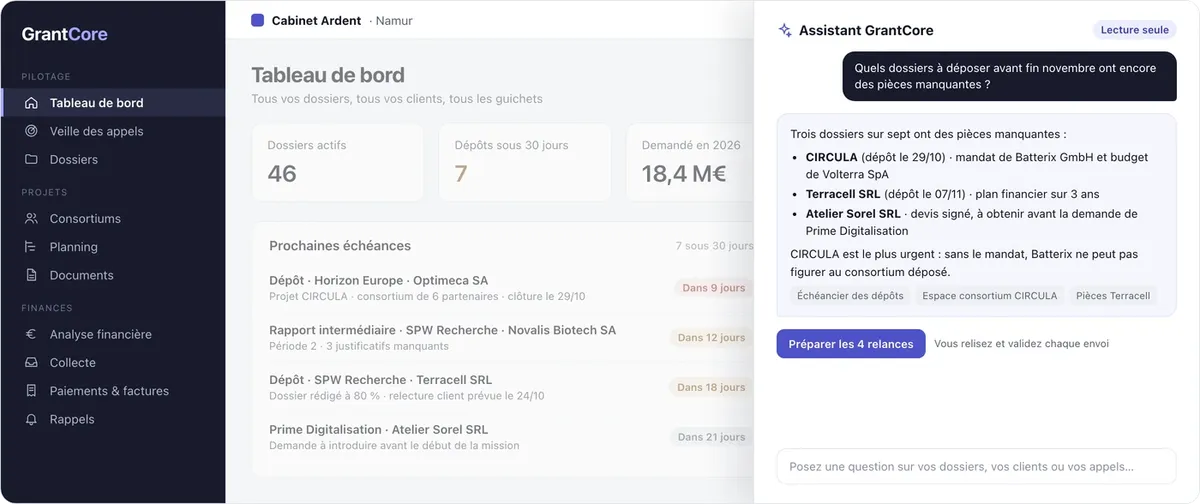Screen dimensions: 1200x504
Task: Click the 7 sous 30 jours label
Action: [714, 246]
